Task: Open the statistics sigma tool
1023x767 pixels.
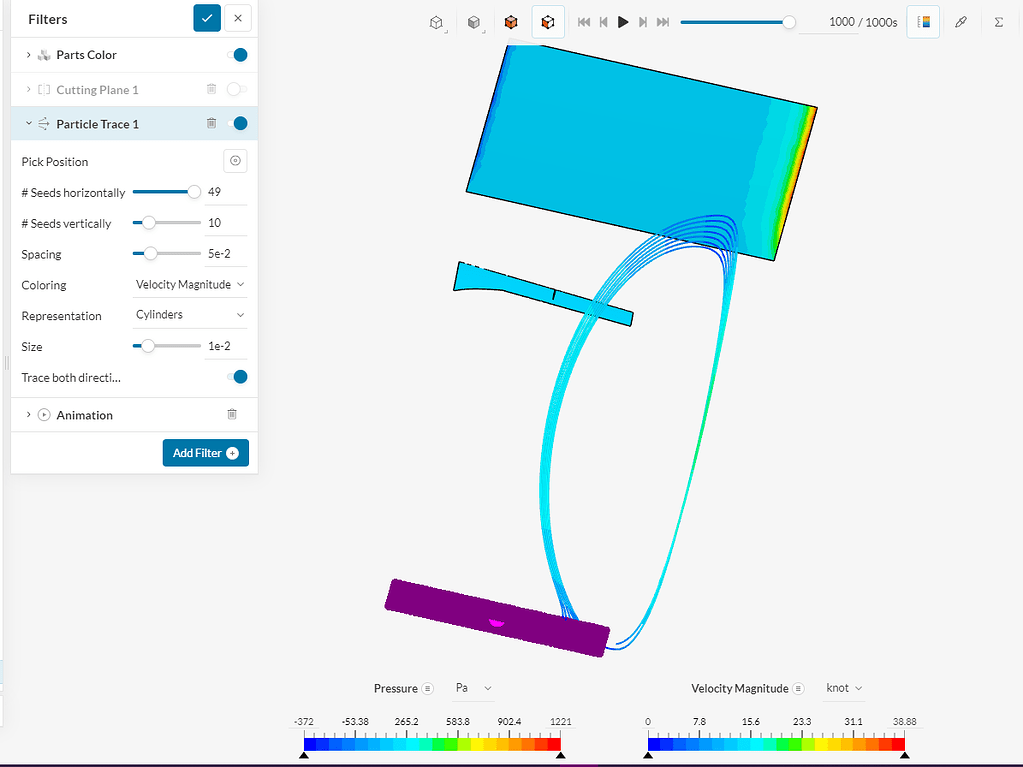Action: pos(997,21)
